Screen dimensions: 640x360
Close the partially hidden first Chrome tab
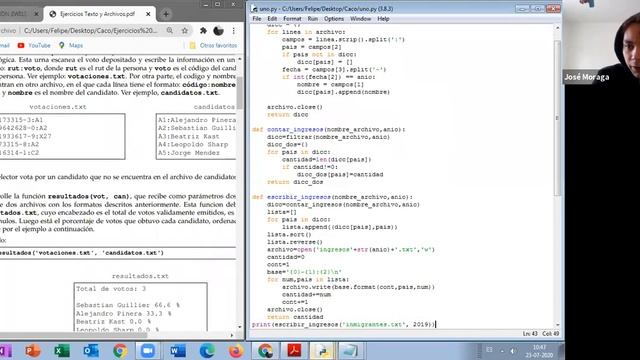click(x=36, y=14)
